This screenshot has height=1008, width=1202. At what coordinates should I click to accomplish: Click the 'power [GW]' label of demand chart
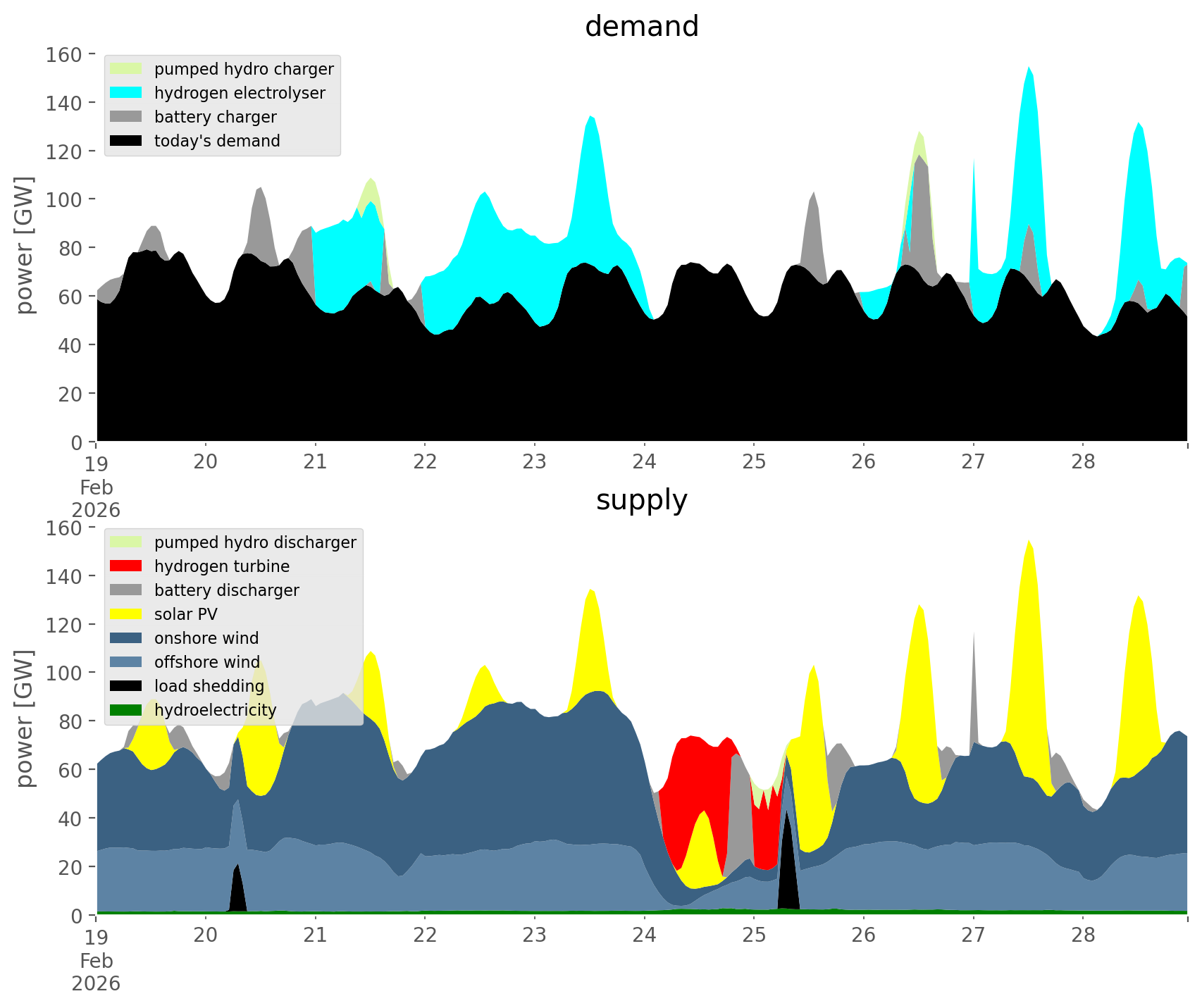pos(25,245)
